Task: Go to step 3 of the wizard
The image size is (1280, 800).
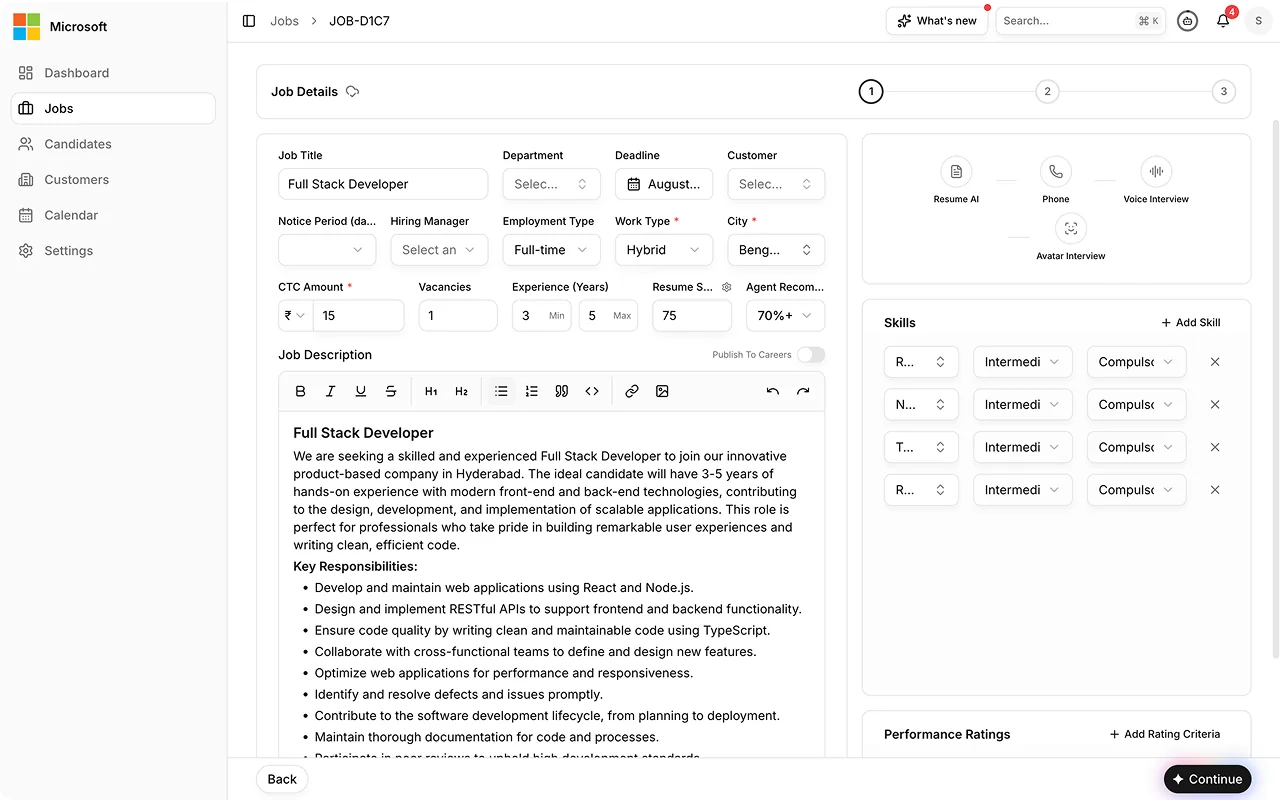Action: click(1223, 92)
